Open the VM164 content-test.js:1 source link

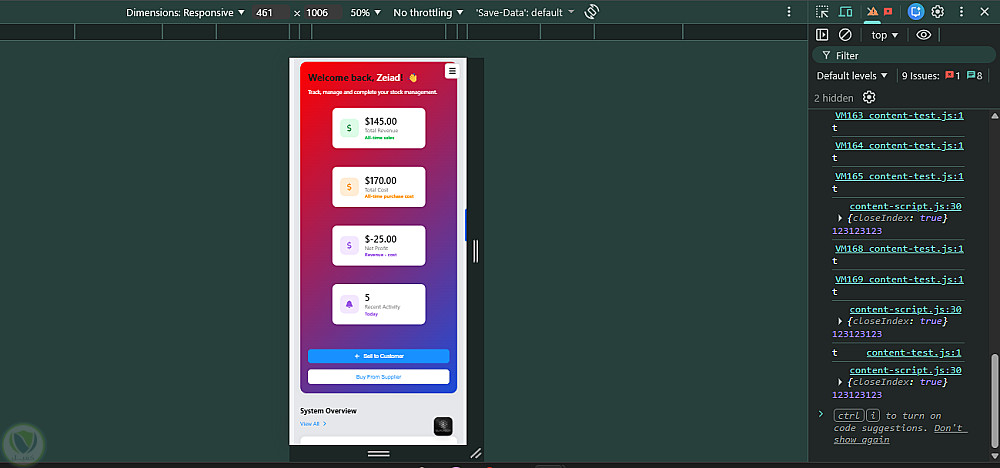tap(899, 146)
